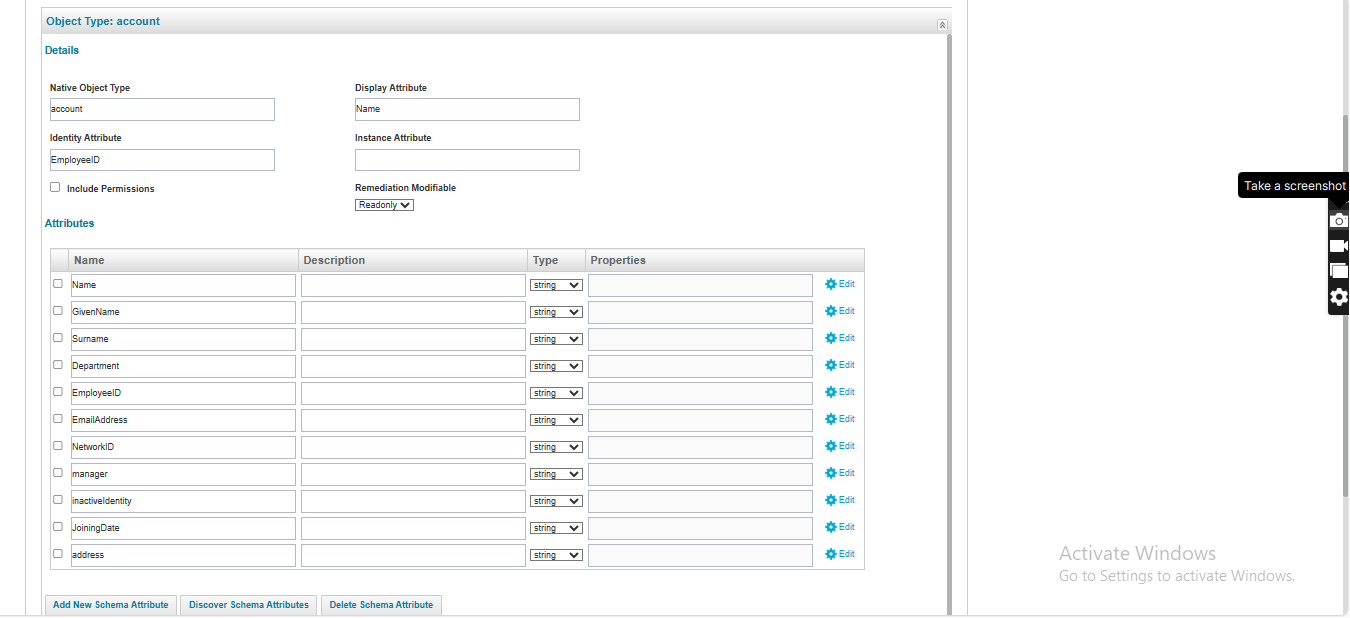Tick the address attribute checkbox

58,554
